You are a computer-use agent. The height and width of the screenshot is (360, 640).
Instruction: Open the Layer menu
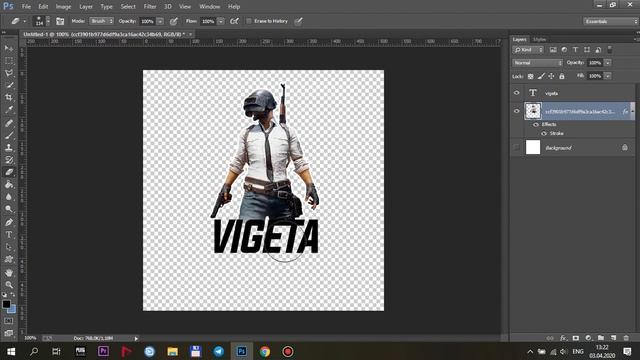86,7
